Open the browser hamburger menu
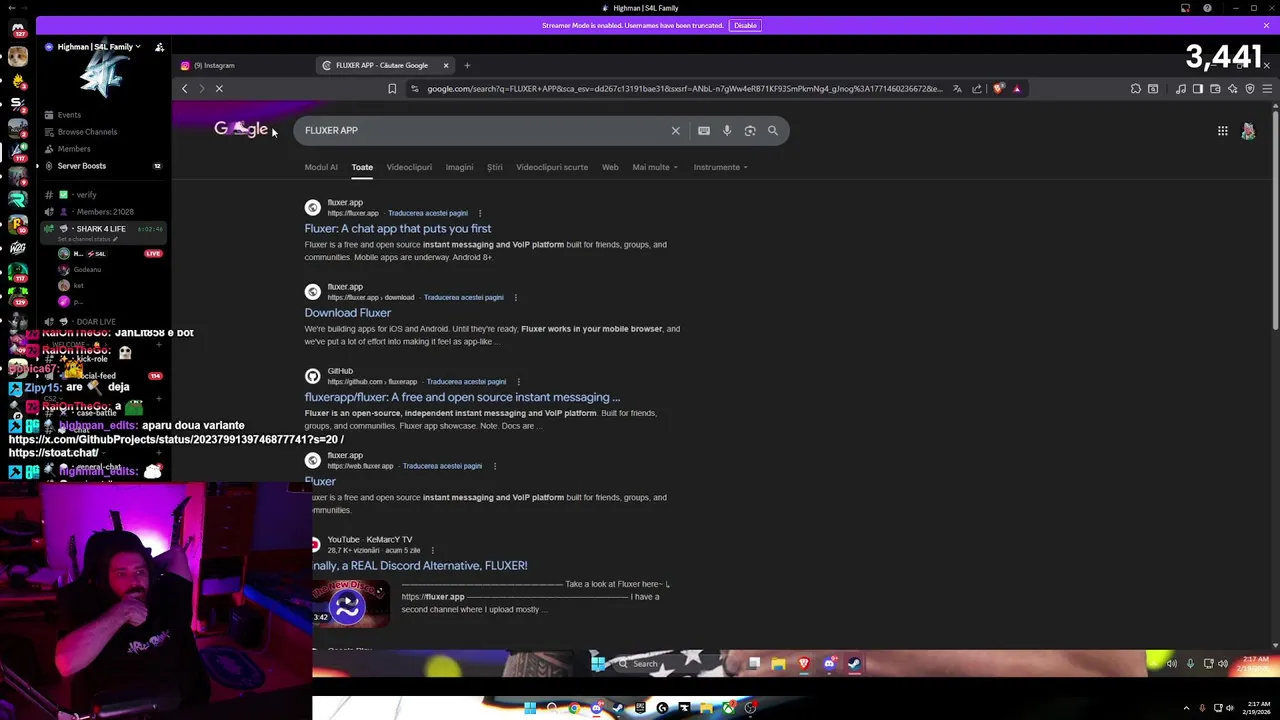Image resolution: width=1280 pixels, height=720 pixels. [x=1267, y=89]
